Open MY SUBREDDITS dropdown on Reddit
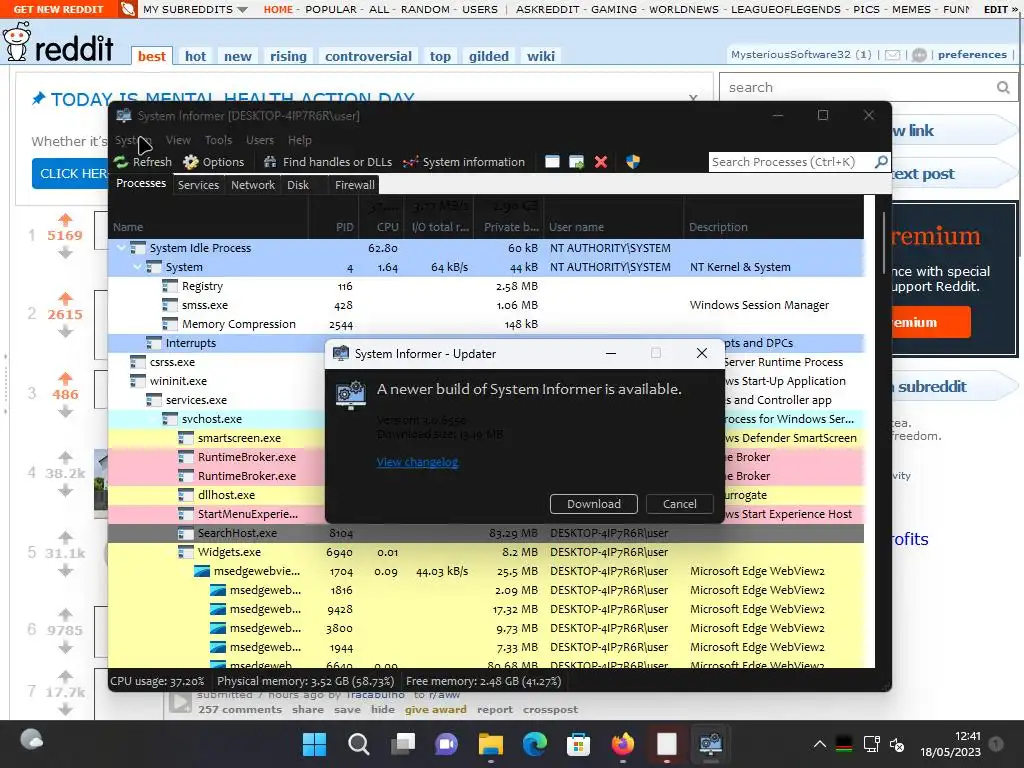The width and height of the screenshot is (1024, 768). (x=195, y=9)
